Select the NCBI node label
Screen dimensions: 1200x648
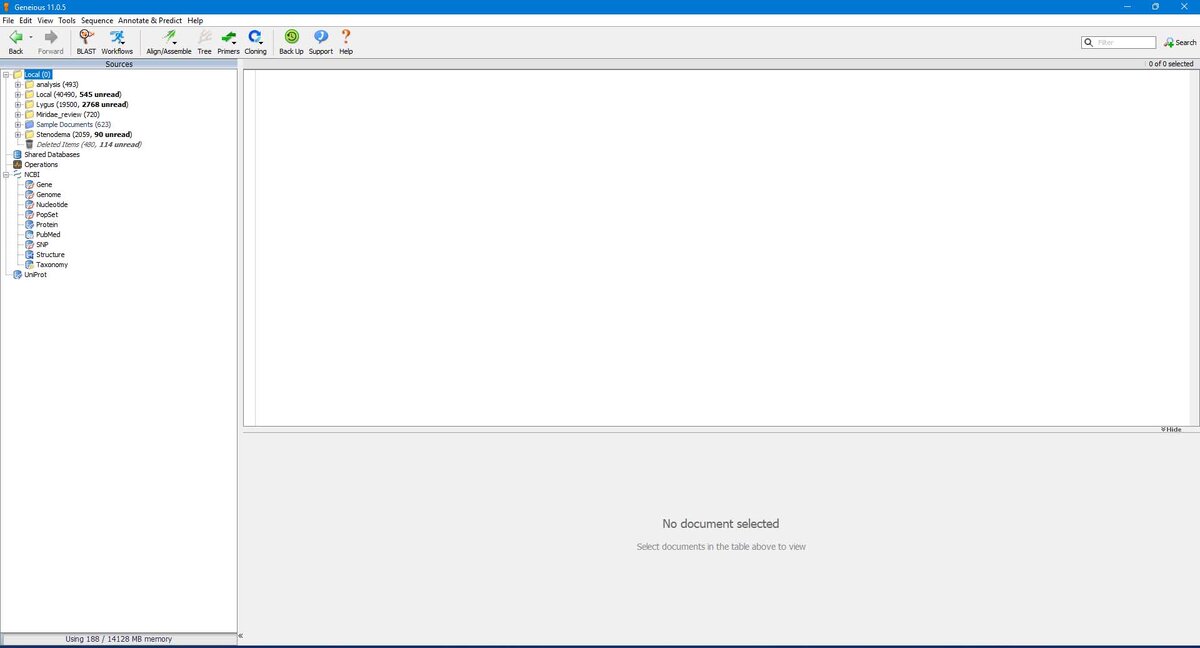[32, 175]
